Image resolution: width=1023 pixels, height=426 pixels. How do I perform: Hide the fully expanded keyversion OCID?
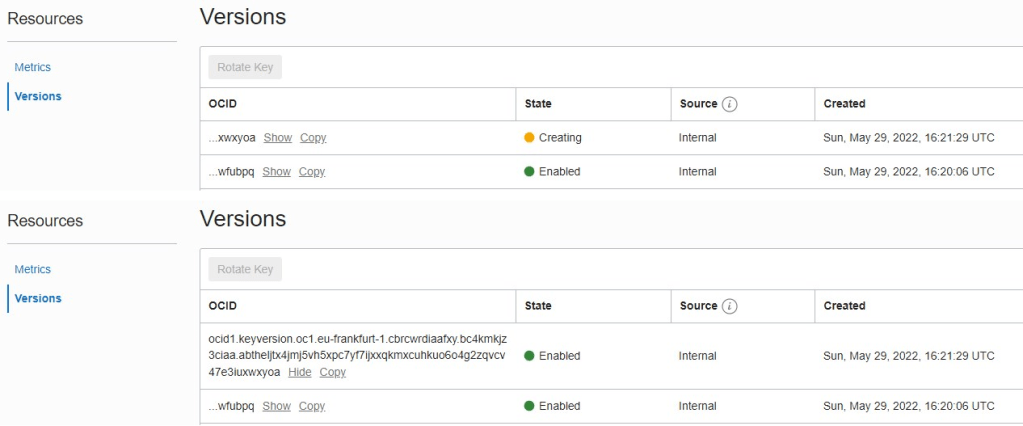pos(300,372)
